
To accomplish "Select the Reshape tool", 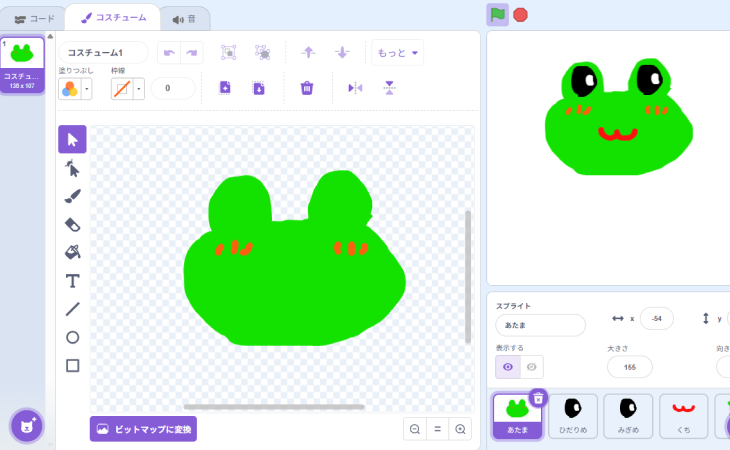I will point(72,168).
